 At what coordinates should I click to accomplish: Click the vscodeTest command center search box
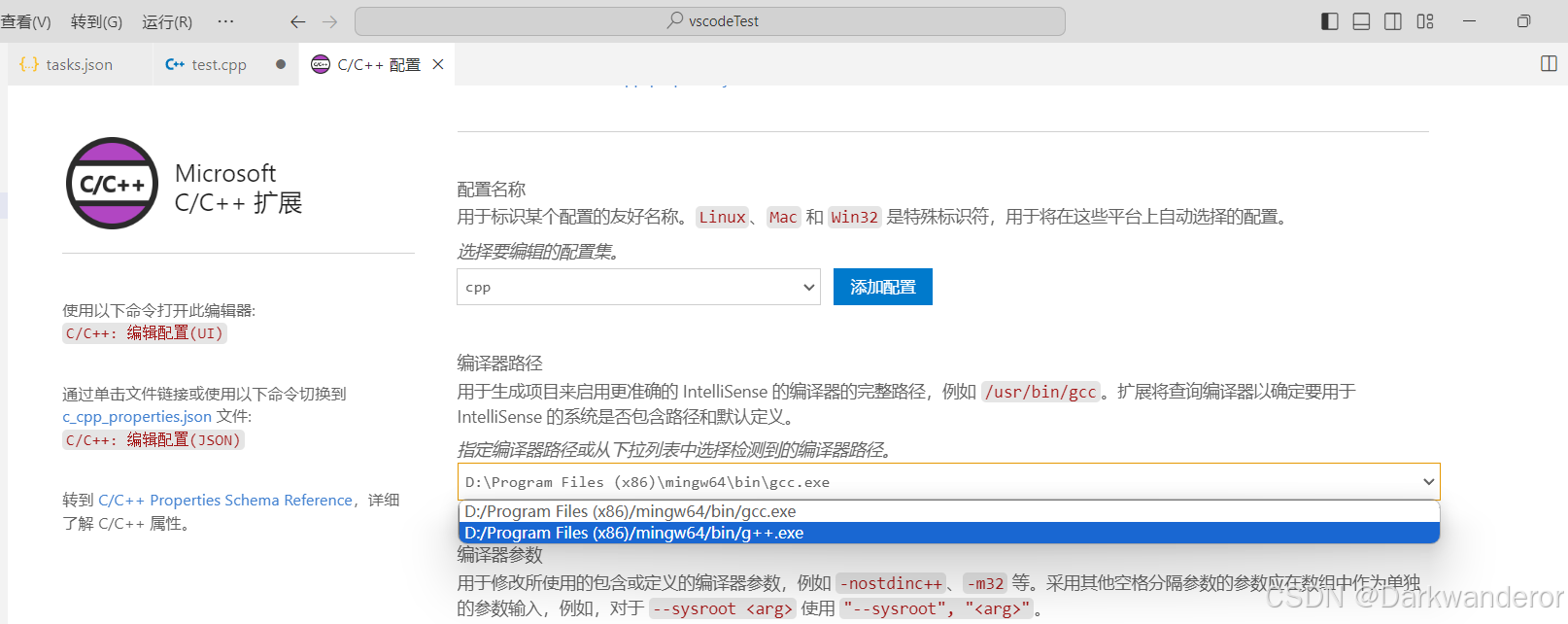point(710,21)
